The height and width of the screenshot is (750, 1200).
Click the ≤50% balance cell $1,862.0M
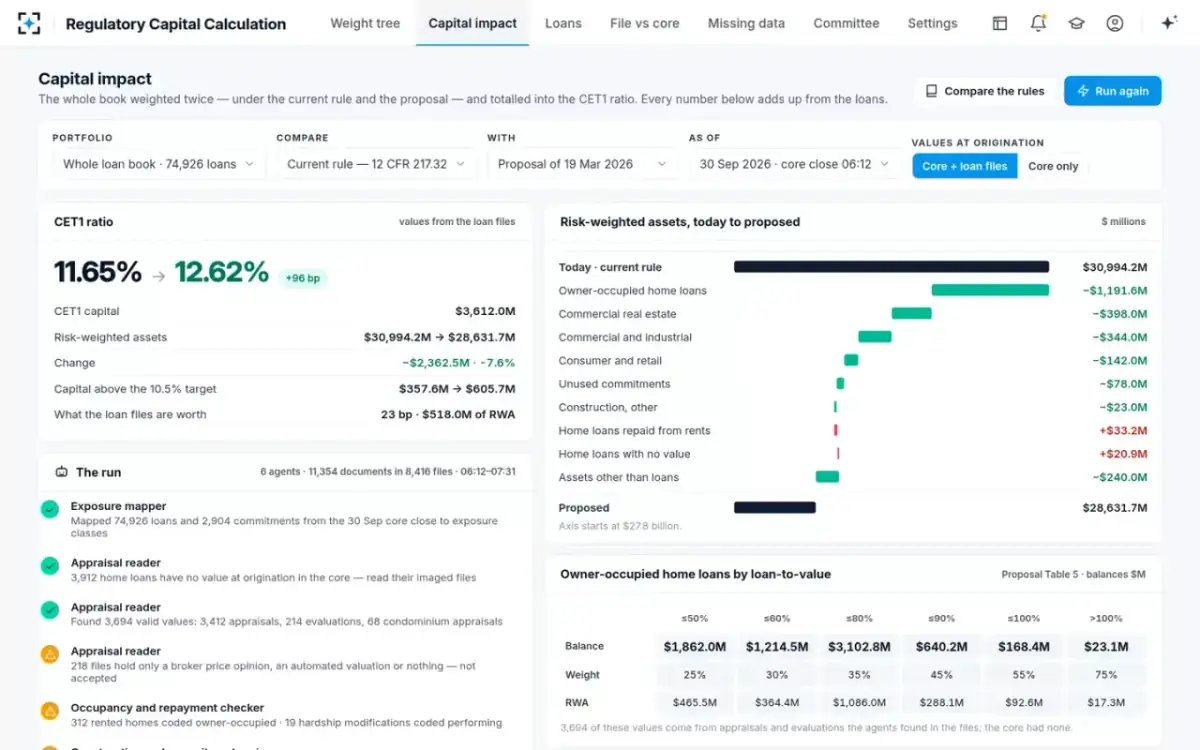coord(694,647)
